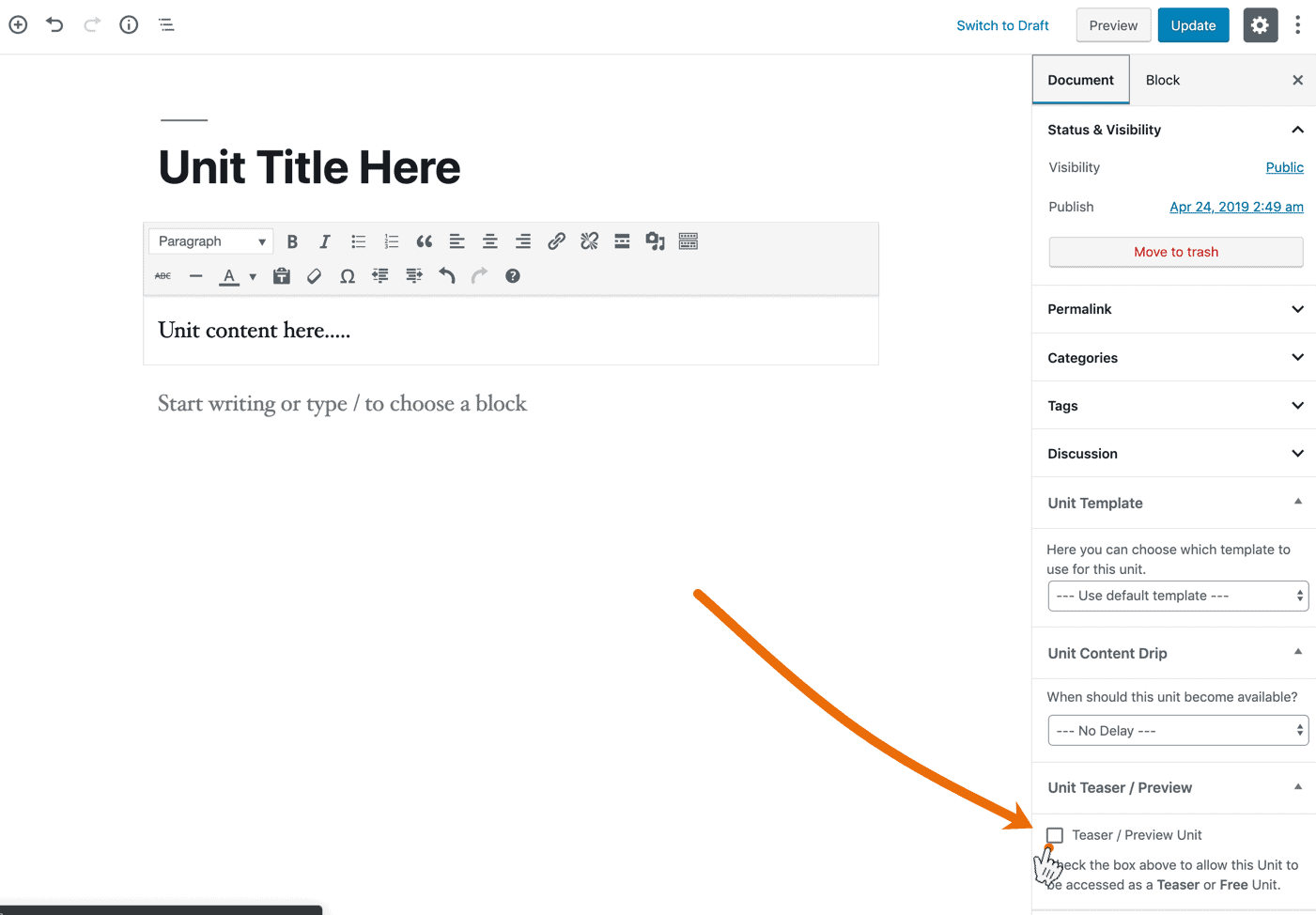
Task: Click the Add block plus icon
Action: point(18,25)
